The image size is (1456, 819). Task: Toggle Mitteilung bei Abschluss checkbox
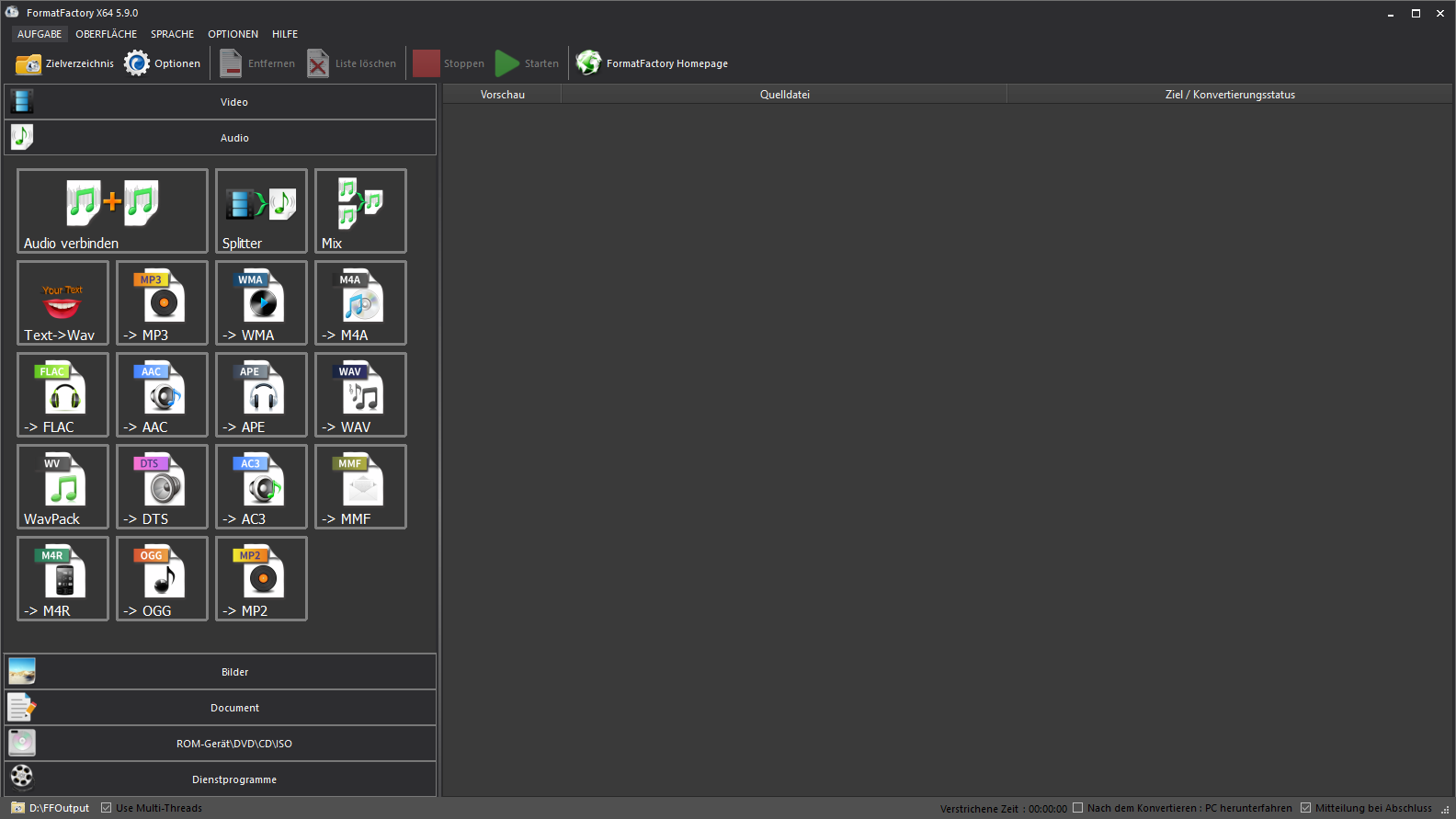point(1306,808)
